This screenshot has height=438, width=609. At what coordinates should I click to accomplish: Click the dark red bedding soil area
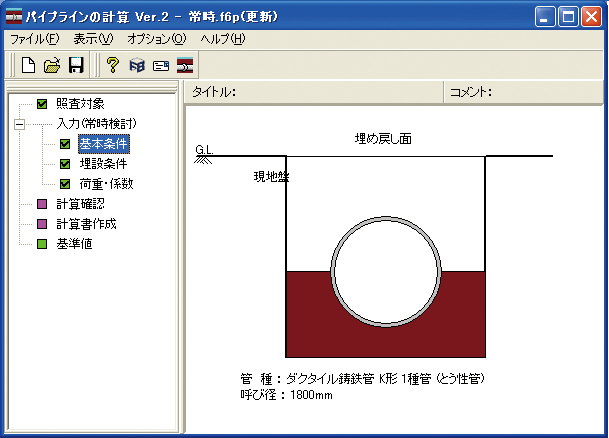386,342
